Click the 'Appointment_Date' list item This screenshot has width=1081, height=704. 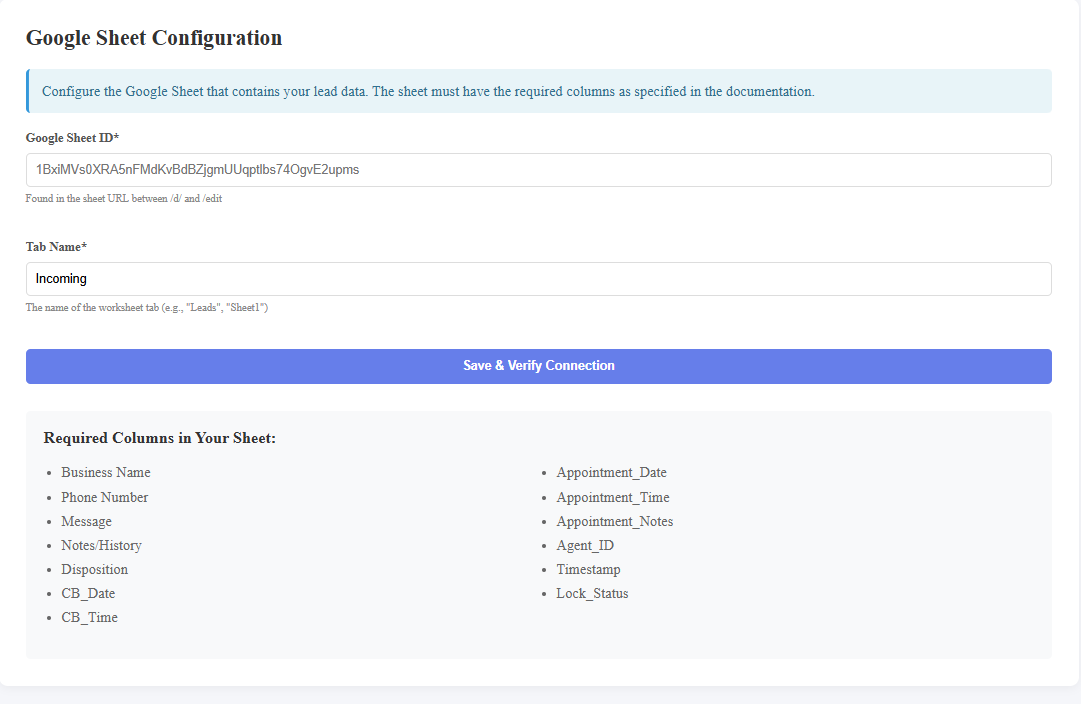pyautogui.click(x=612, y=472)
